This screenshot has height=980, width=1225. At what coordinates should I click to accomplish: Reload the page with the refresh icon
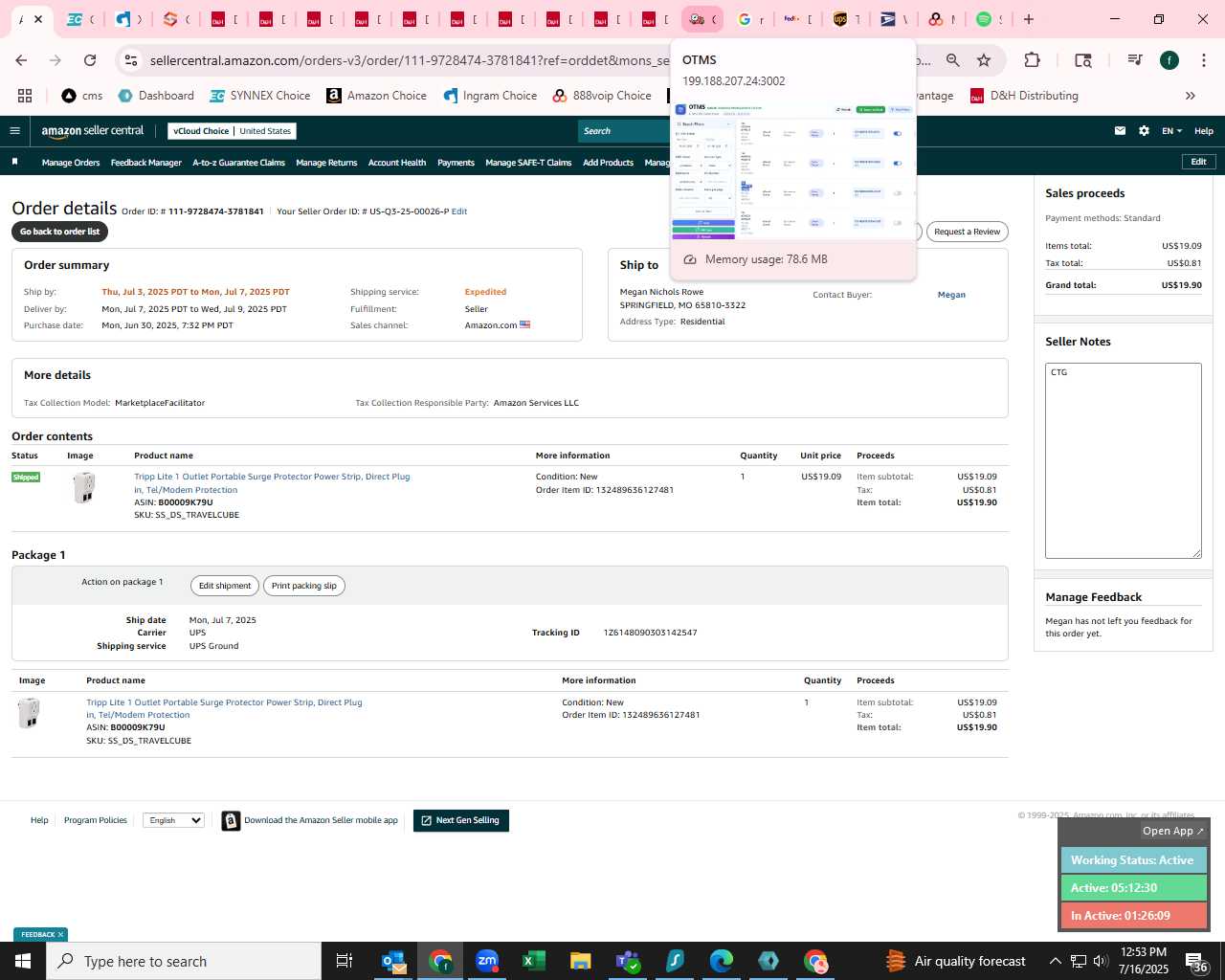[90, 60]
